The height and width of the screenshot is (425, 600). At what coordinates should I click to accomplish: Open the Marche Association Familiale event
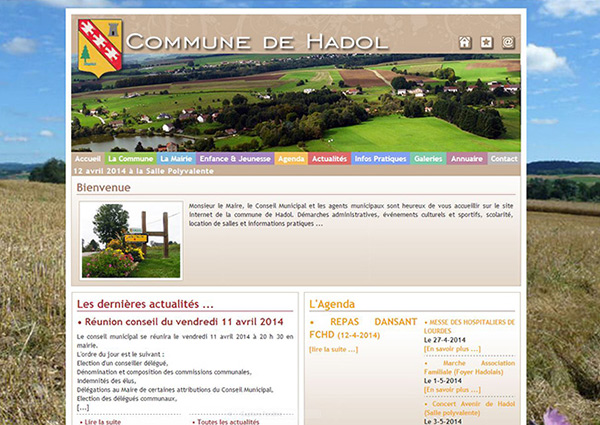[x=469, y=367]
